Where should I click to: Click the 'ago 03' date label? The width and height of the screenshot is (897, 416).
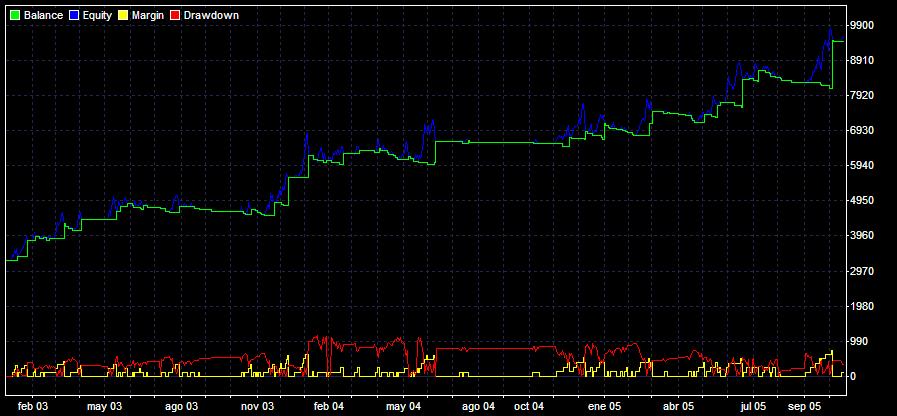pyautogui.click(x=182, y=407)
